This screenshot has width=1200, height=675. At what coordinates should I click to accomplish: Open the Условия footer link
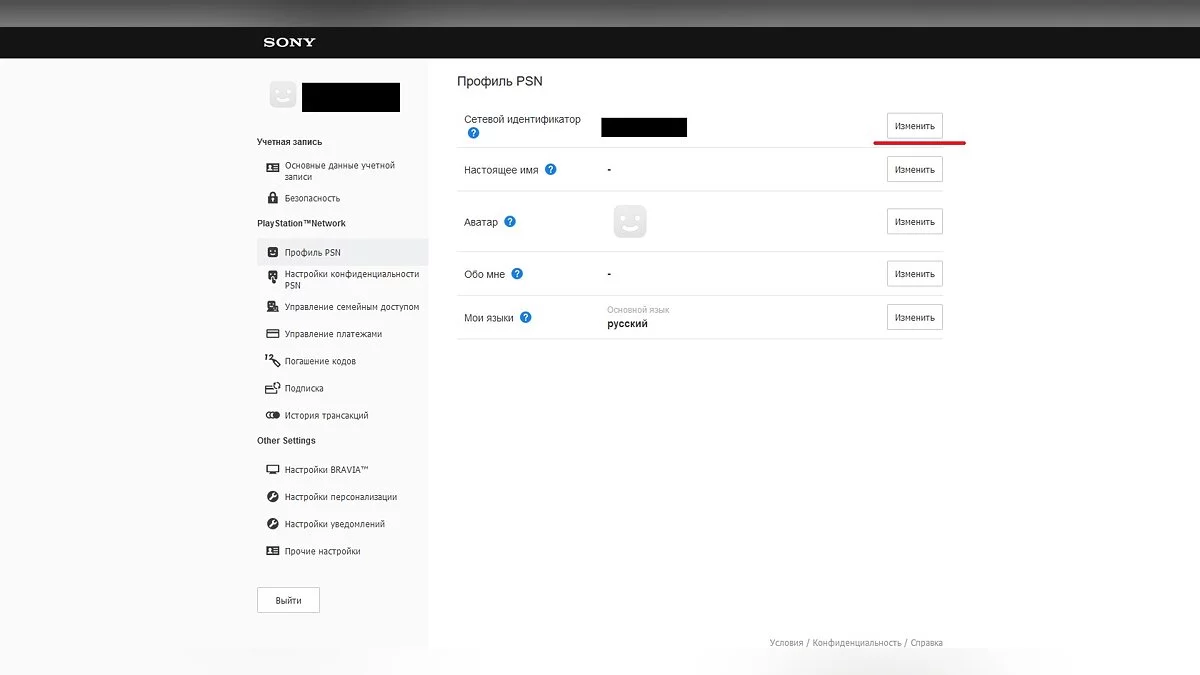786,643
